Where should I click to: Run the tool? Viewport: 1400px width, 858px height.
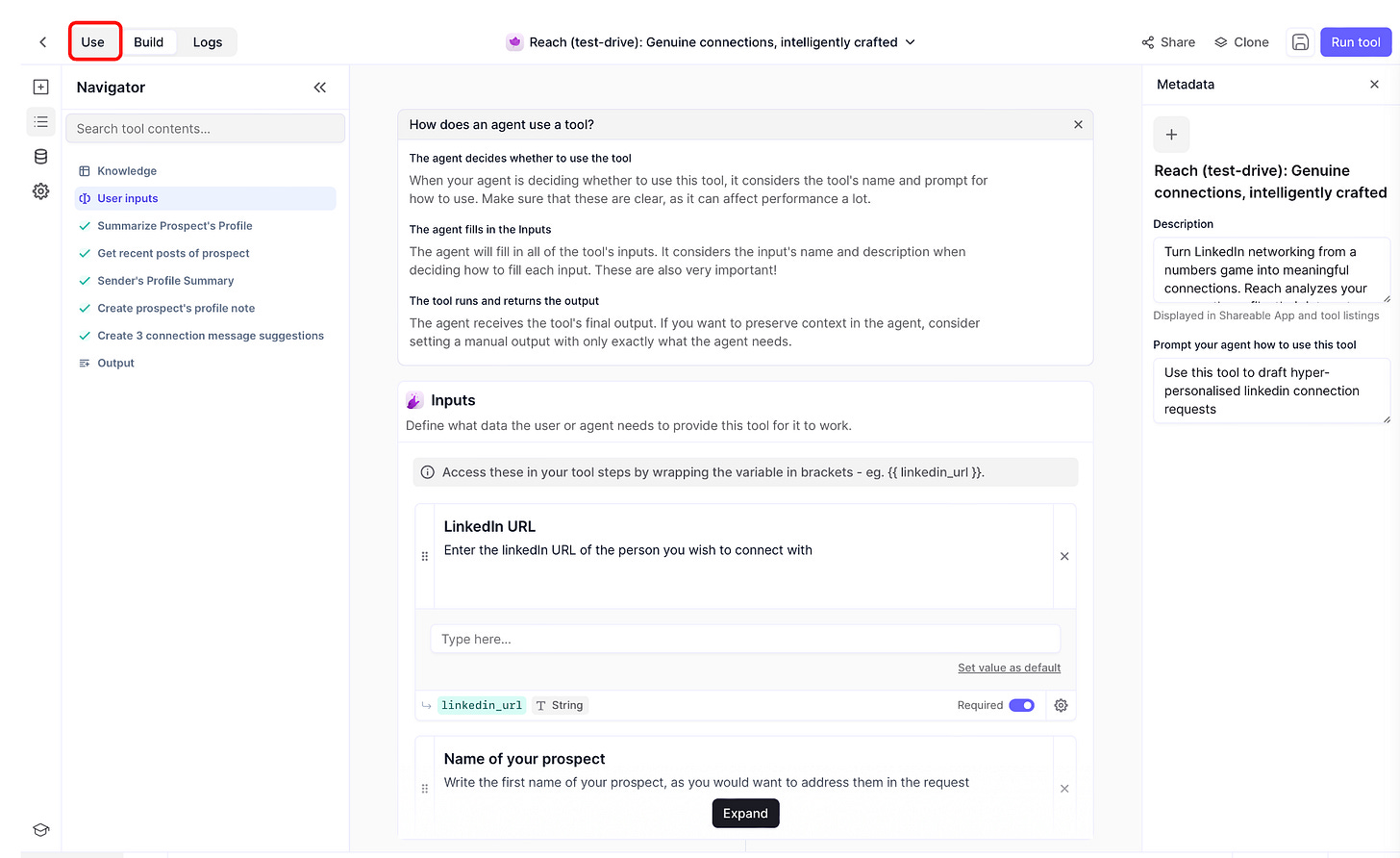[x=1356, y=42]
